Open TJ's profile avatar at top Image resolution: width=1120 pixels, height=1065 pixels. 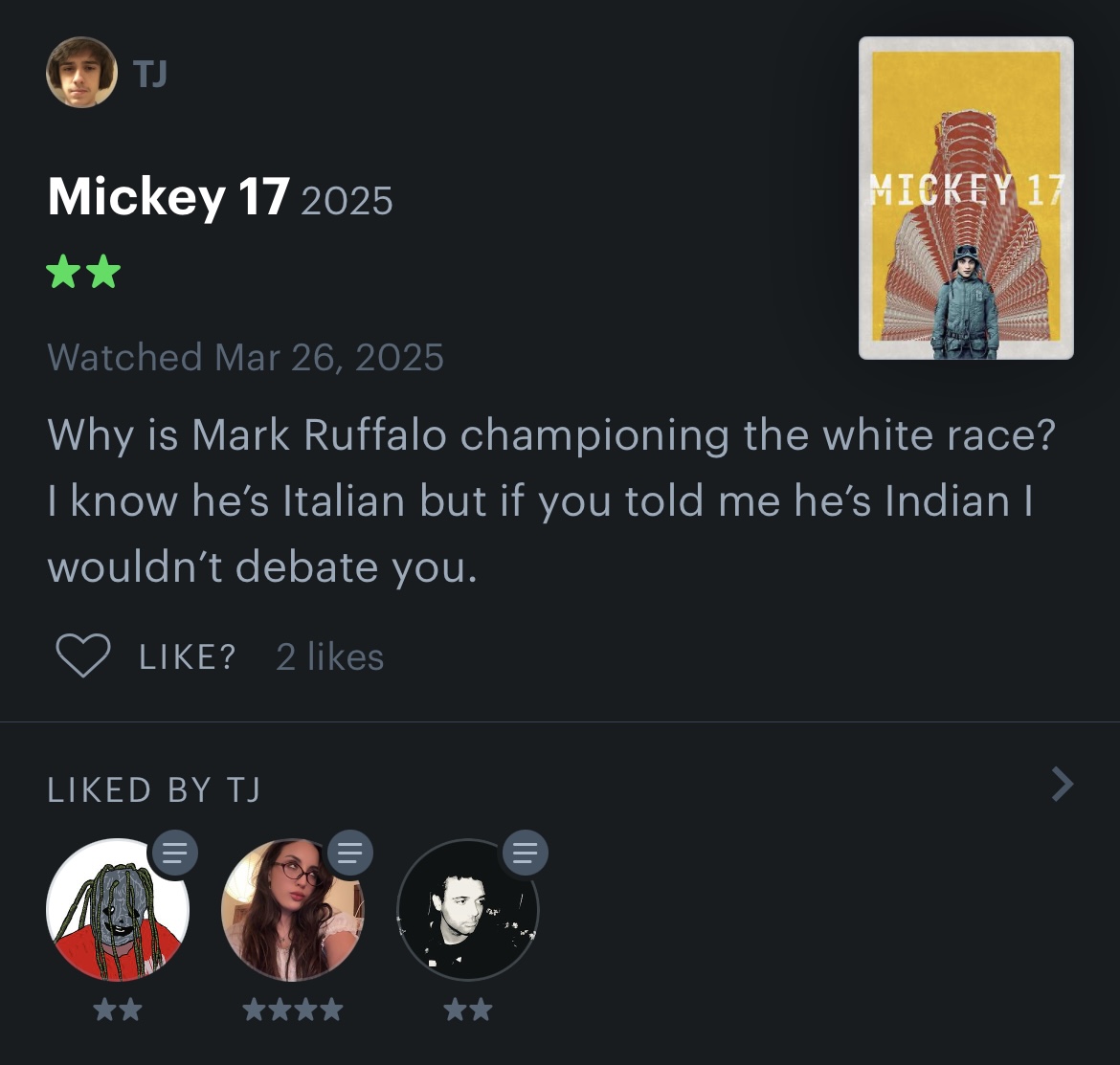point(81,72)
